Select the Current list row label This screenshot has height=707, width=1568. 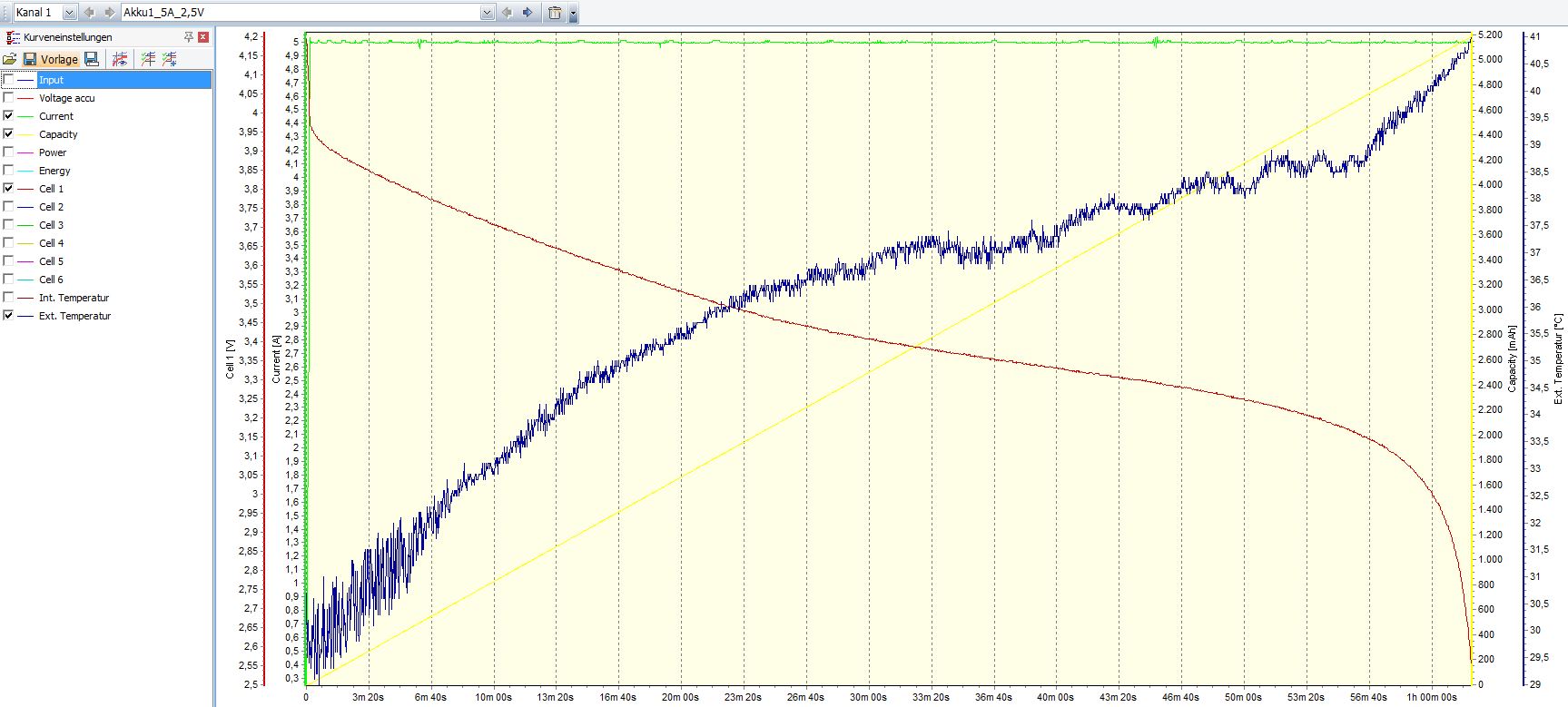pyautogui.click(x=56, y=116)
